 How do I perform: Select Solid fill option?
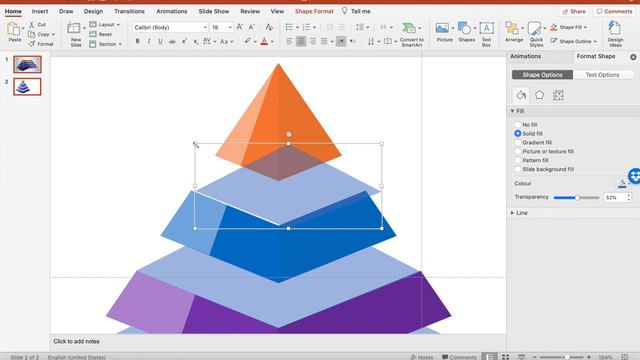point(518,133)
